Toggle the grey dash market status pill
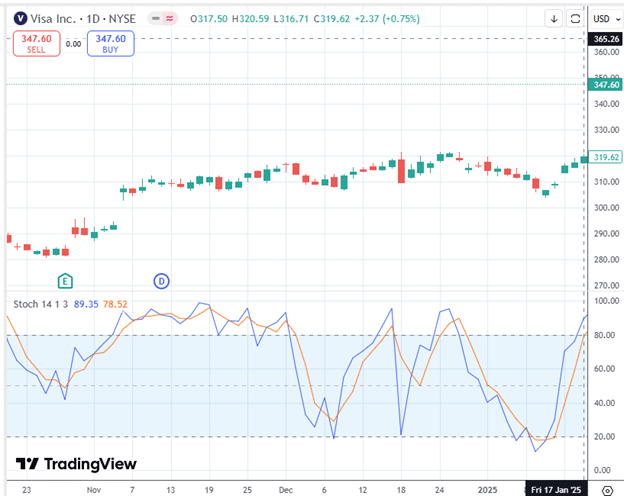Screen dimensions: 624x496 pyautogui.click(x=156, y=18)
